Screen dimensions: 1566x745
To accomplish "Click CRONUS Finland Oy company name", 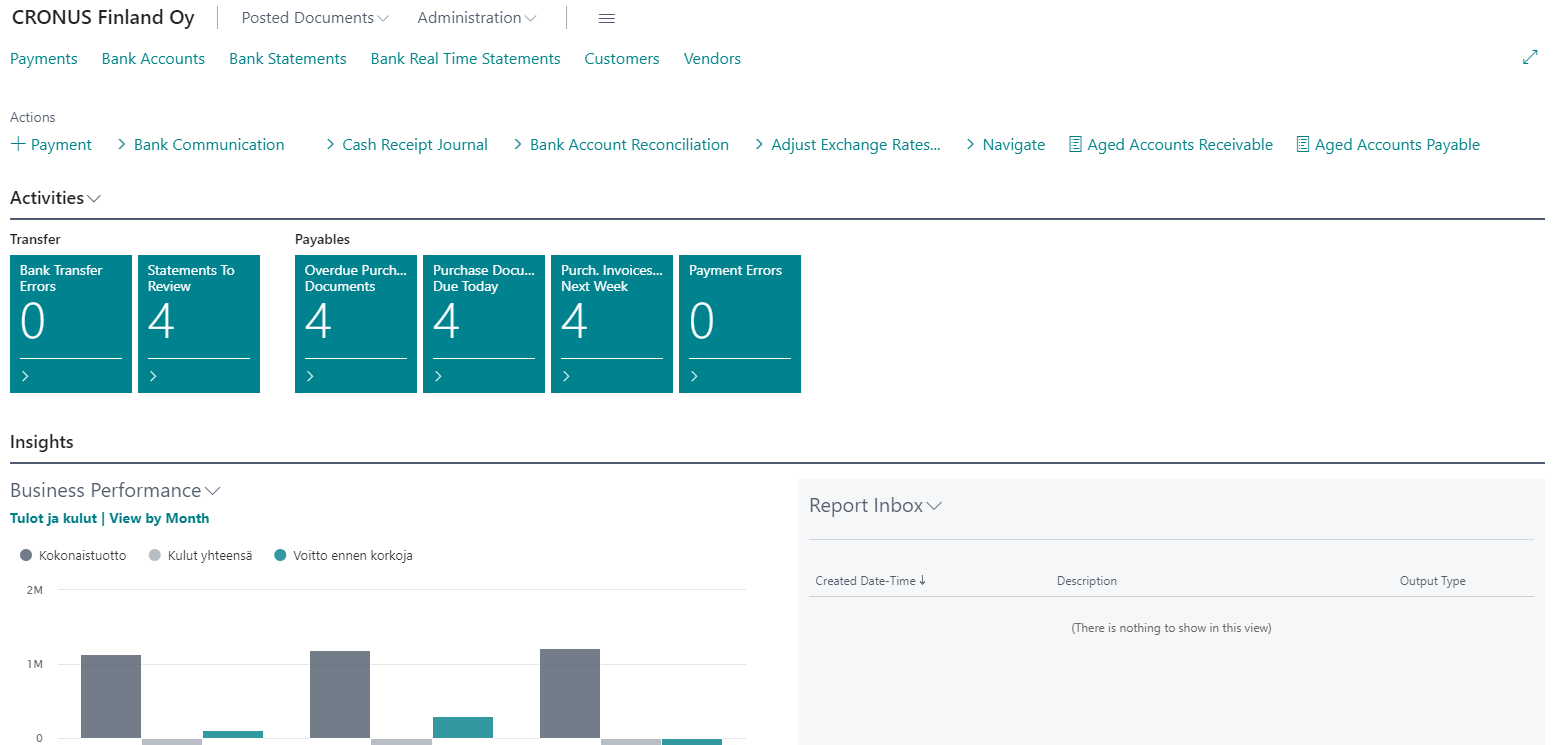I will pyautogui.click(x=103, y=18).
